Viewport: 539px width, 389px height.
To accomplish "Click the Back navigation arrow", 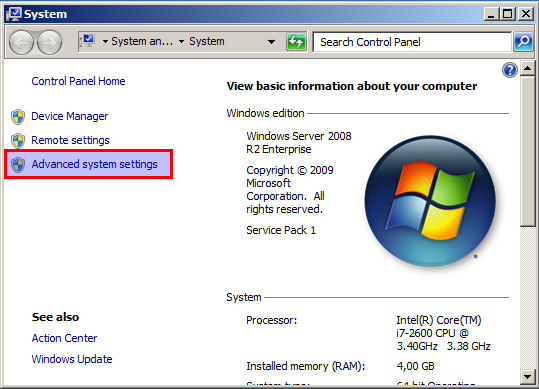I will [x=21, y=42].
